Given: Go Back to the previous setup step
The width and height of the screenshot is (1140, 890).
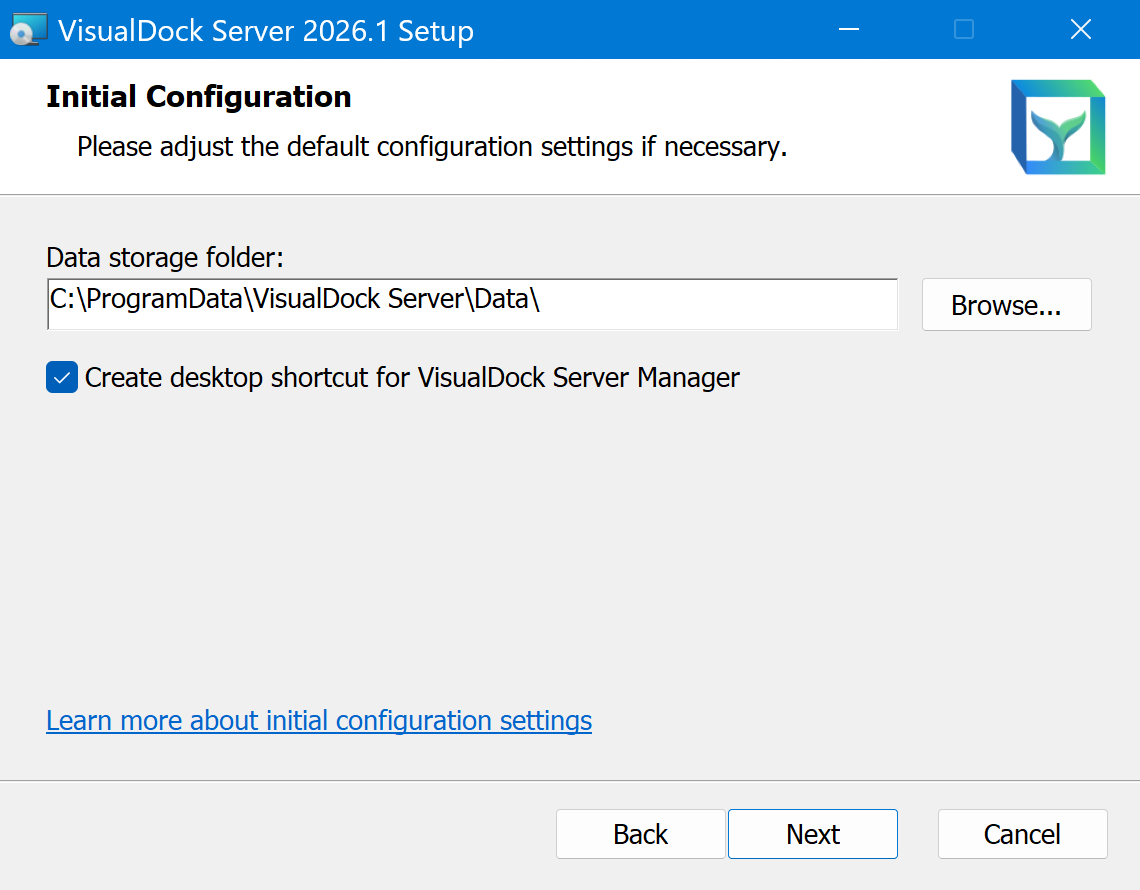Looking at the screenshot, I should coord(640,834).
